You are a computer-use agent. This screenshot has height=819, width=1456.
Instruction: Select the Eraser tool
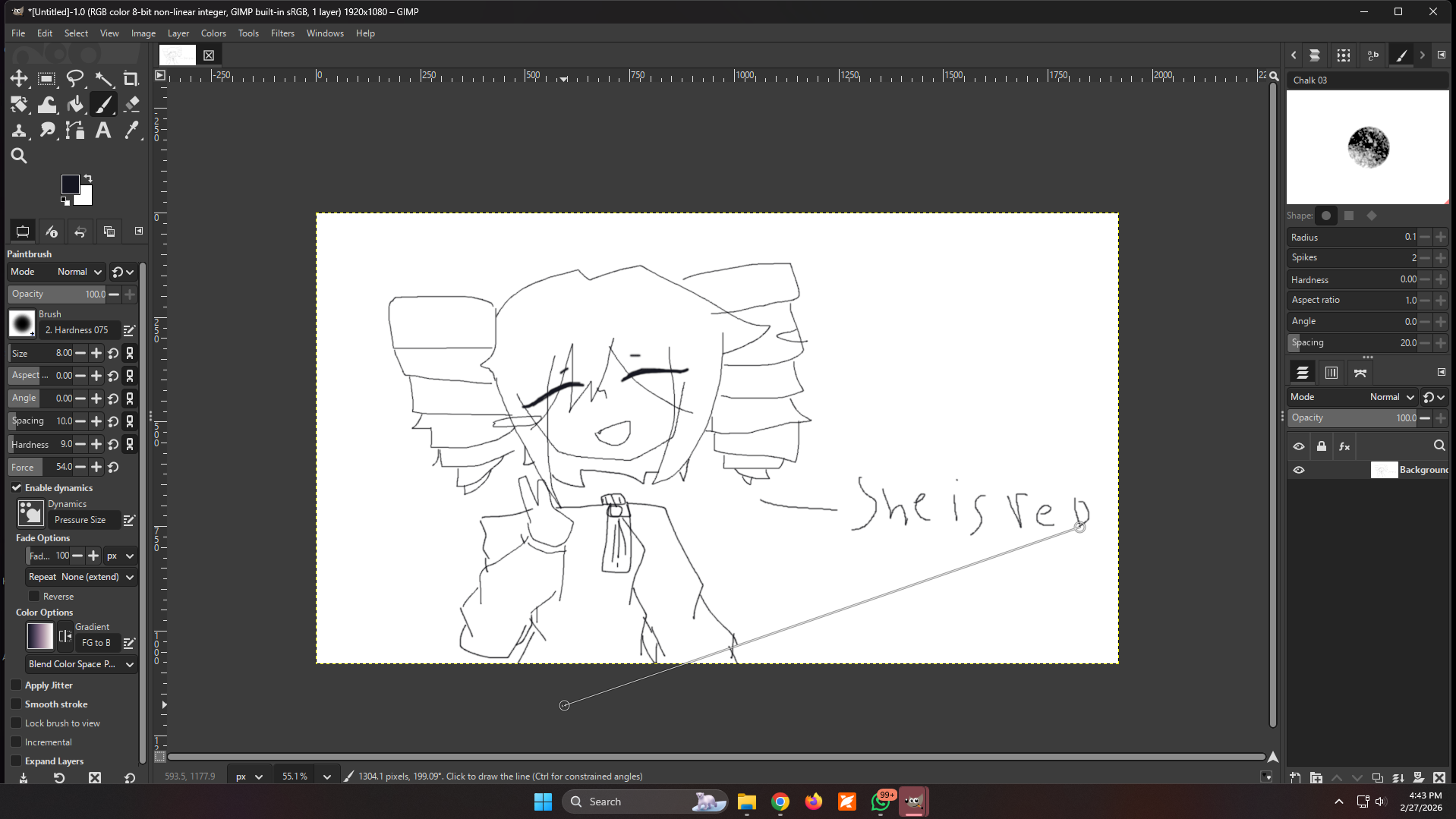131,104
